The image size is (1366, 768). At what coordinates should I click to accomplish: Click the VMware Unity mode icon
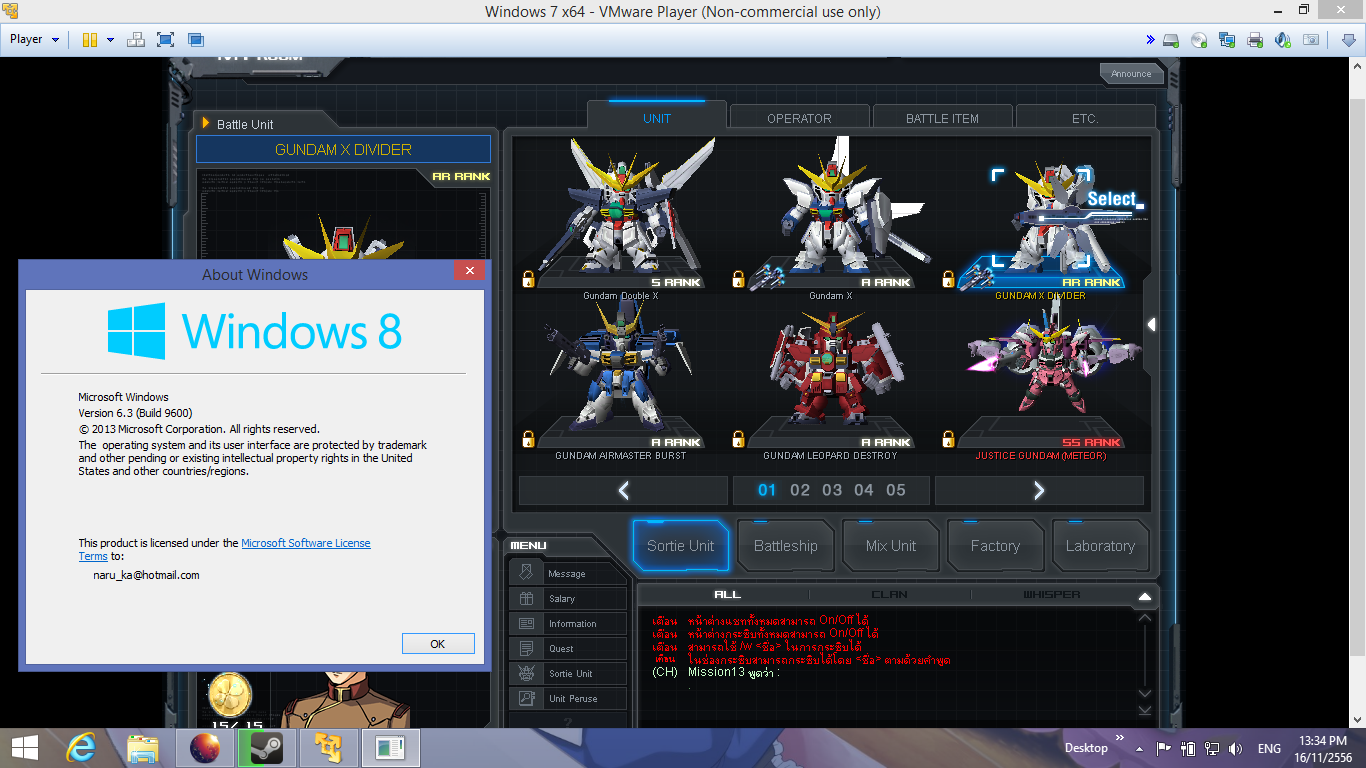point(196,40)
